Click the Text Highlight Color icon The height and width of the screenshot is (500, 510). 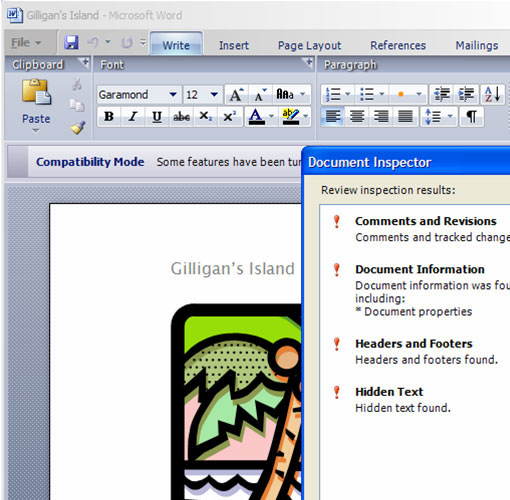[290, 117]
